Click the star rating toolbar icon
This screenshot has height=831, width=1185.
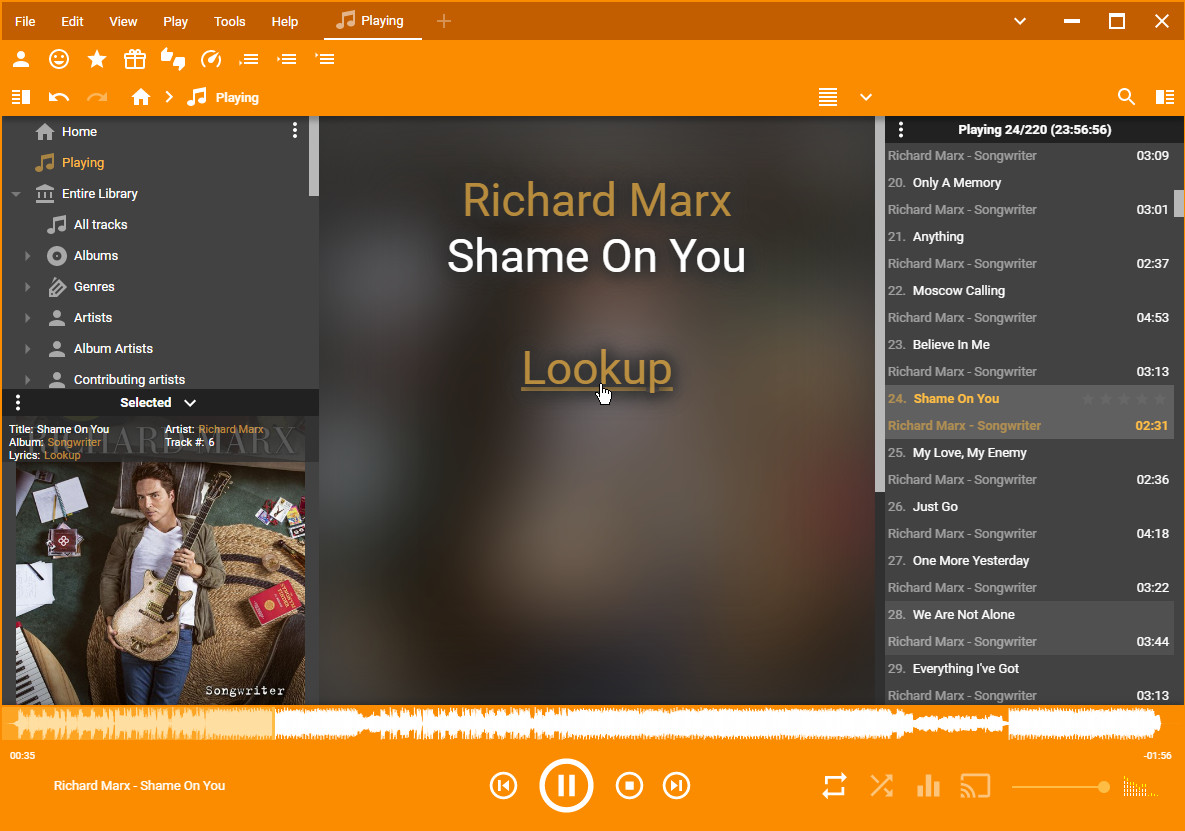click(x=97, y=59)
